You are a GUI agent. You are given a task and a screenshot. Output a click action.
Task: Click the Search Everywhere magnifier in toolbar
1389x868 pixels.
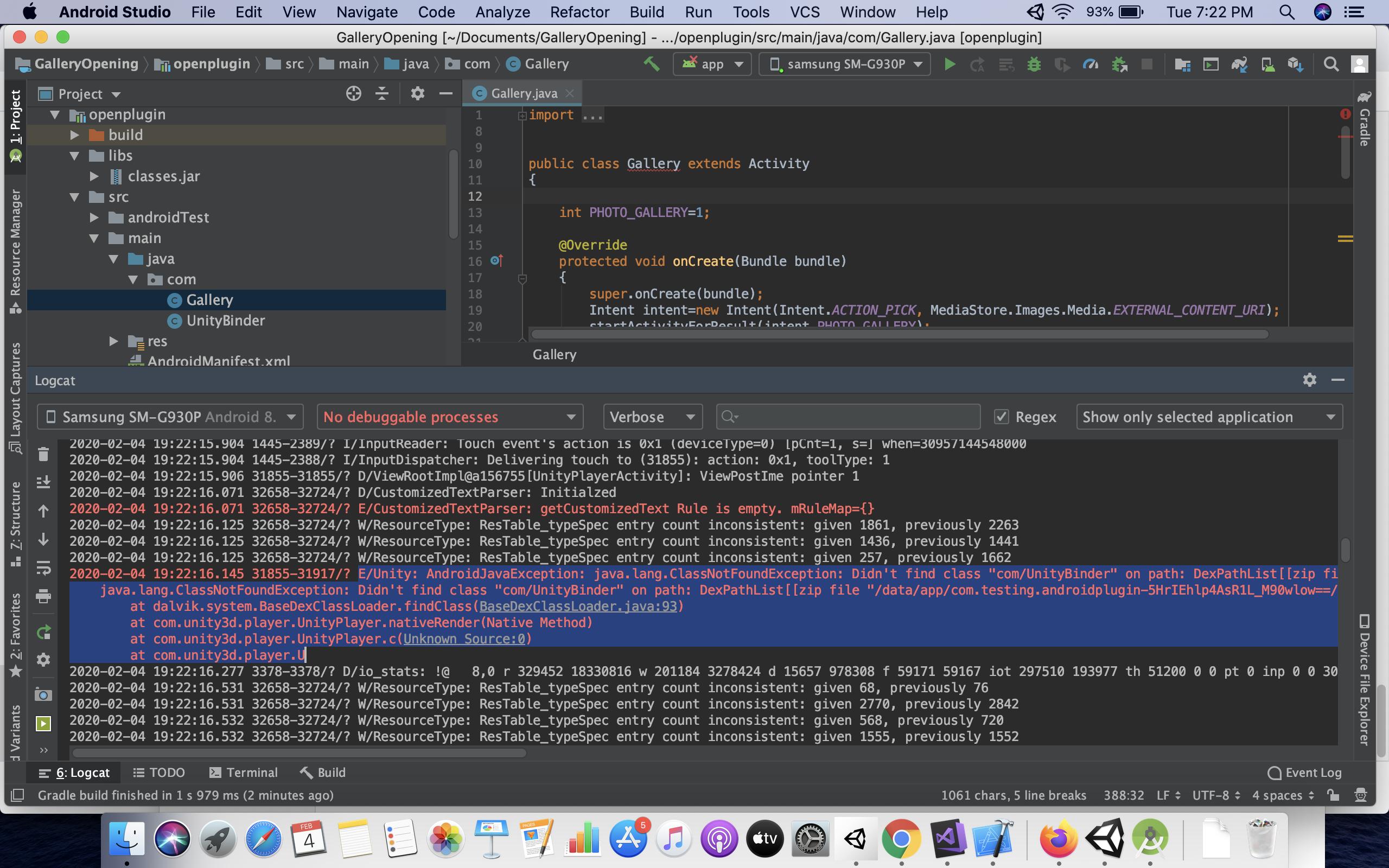pos(1331,63)
